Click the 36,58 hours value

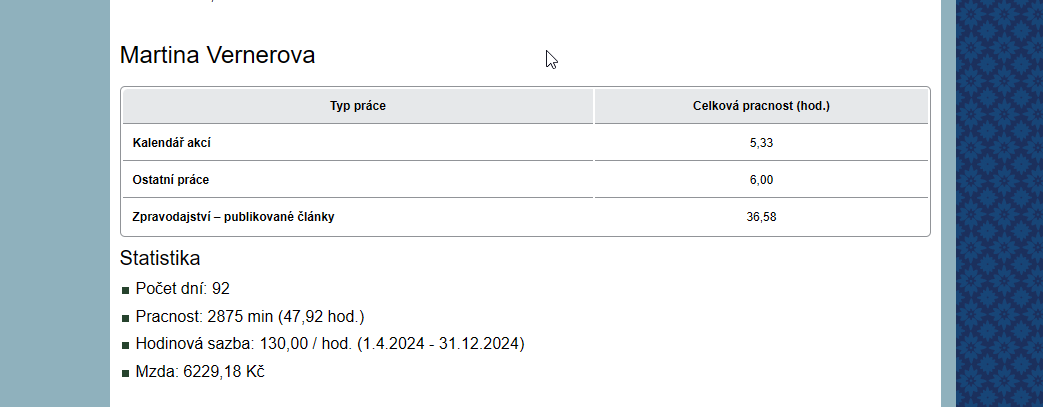761,216
